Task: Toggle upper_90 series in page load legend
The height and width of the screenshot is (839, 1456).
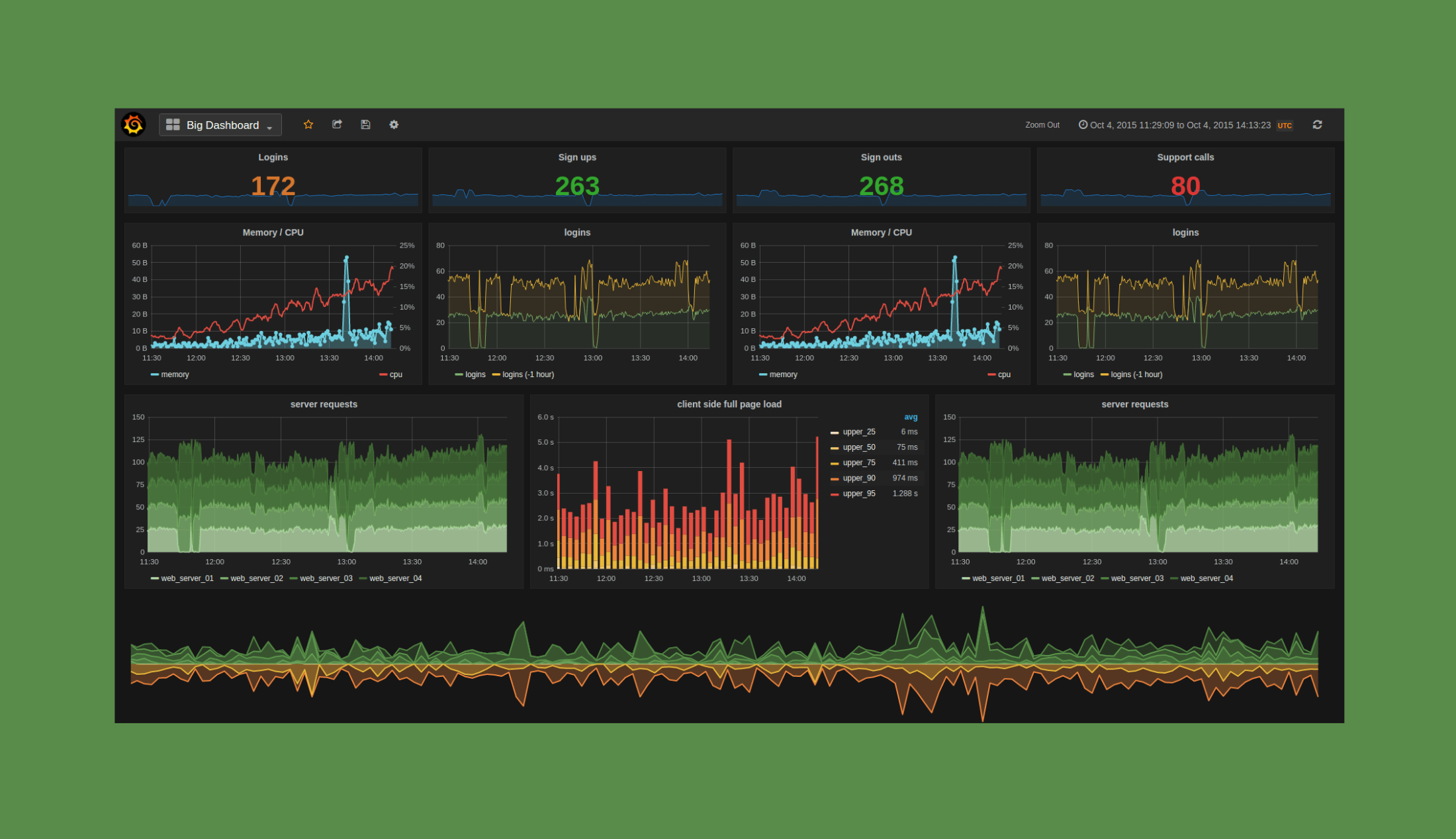Action: click(853, 478)
